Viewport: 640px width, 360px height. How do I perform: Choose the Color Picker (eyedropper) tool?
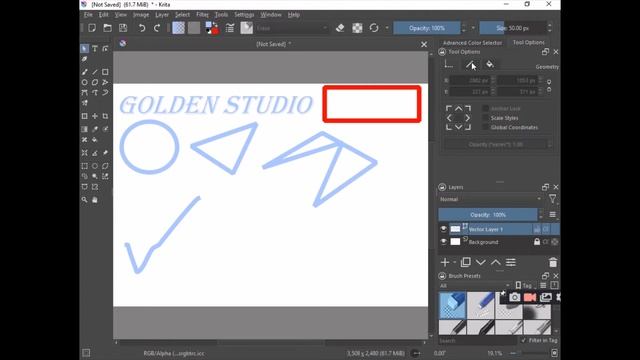[95, 129]
